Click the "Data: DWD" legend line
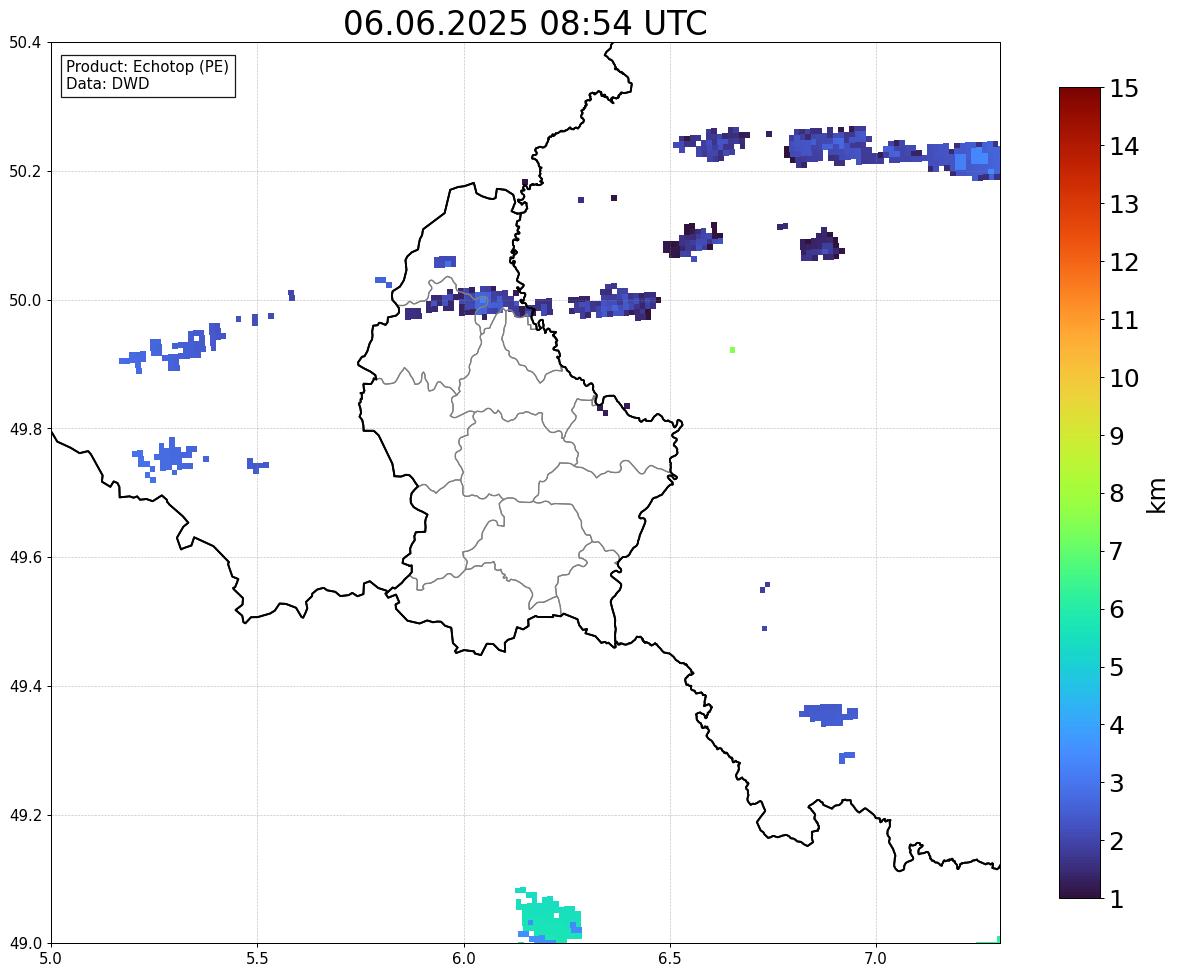Screen dimensions: 1178x976 tap(107, 83)
